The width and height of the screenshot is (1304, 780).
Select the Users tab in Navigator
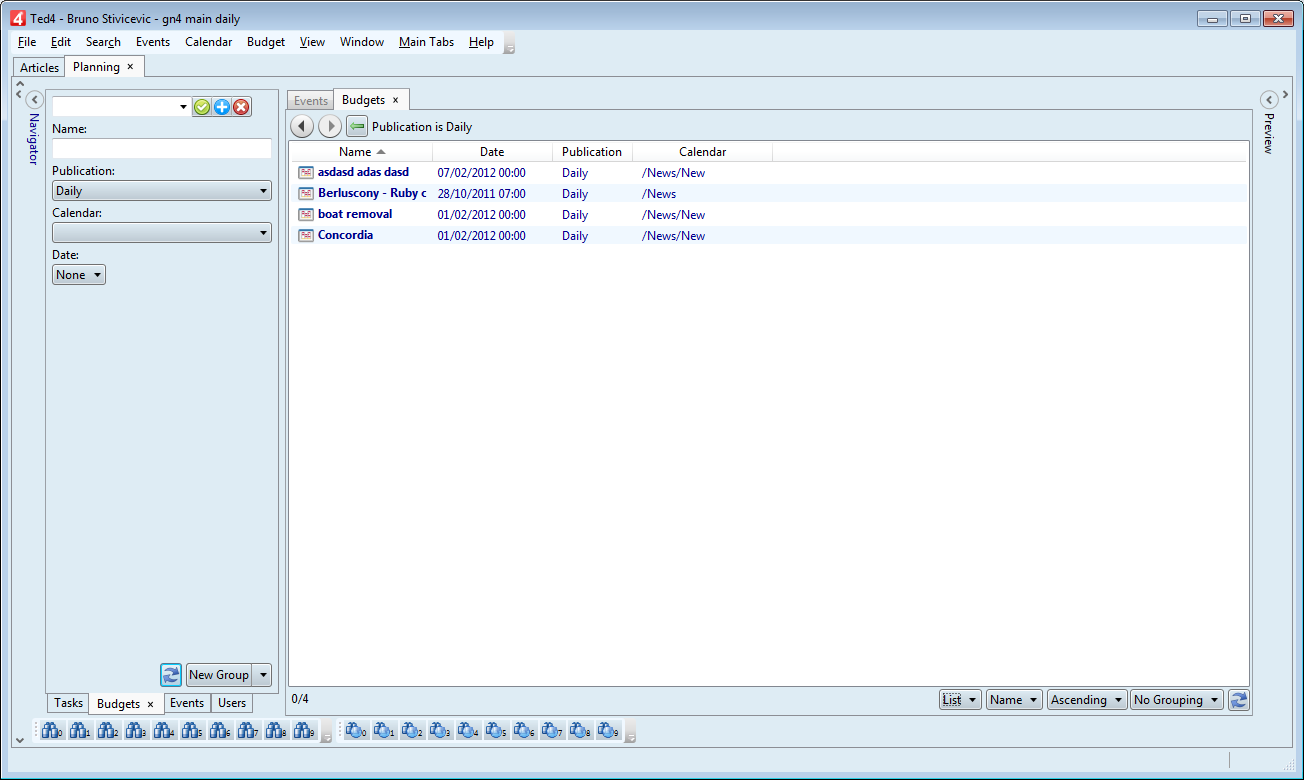pyautogui.click(x=232, y=703)
